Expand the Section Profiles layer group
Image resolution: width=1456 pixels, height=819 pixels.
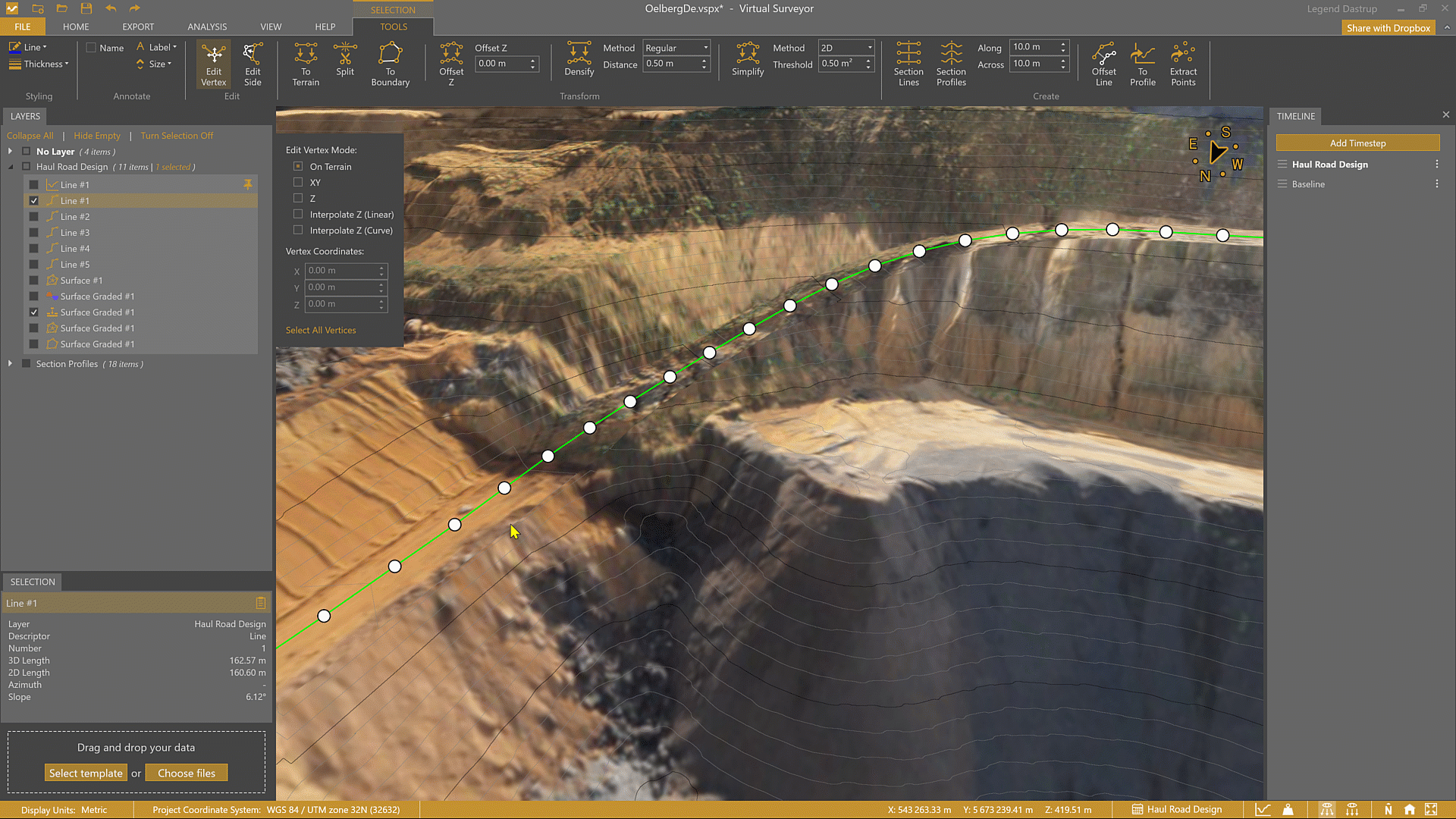click(x=10, y=364)
